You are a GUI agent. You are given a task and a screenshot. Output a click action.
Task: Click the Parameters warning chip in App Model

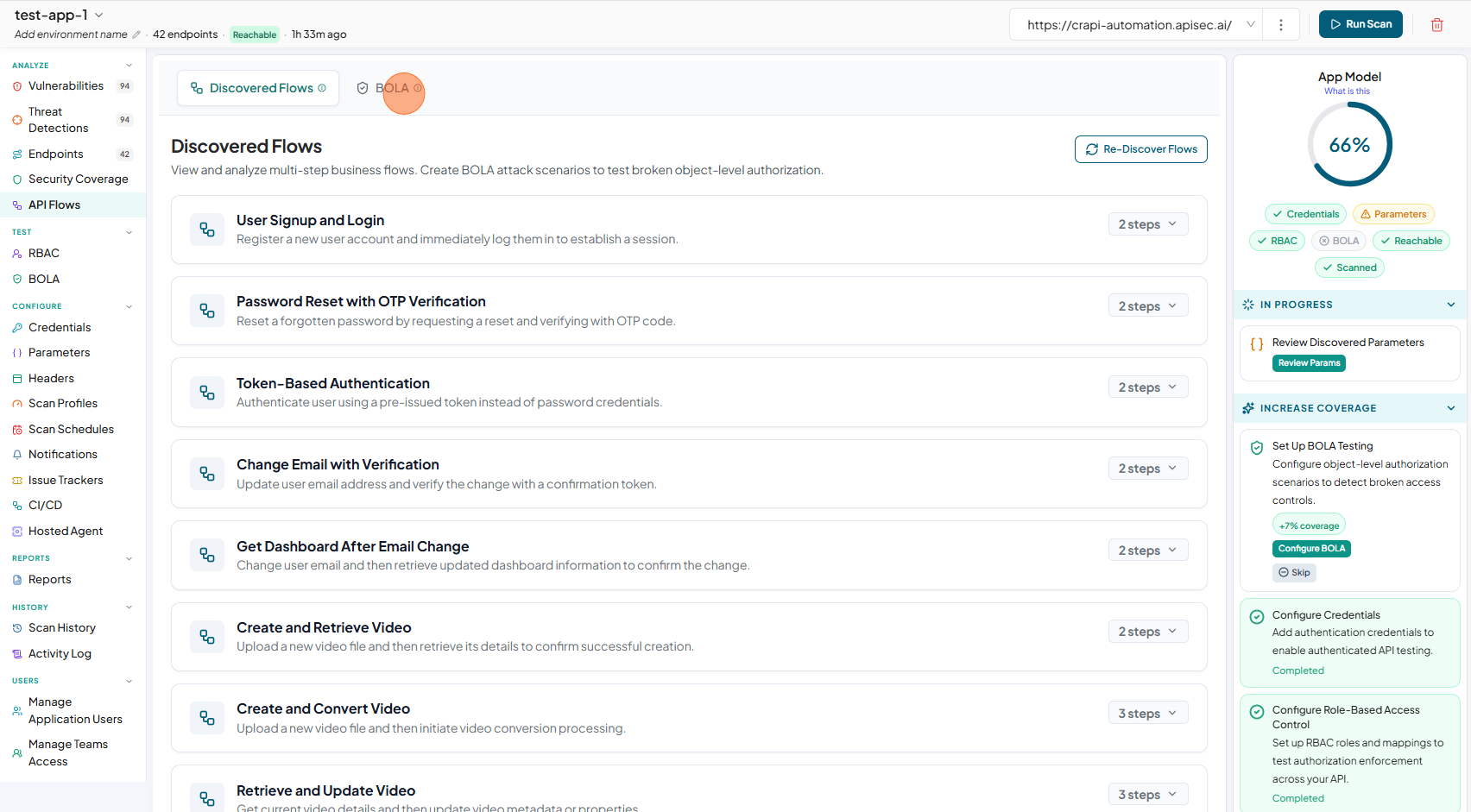(x=1392, y=214)
